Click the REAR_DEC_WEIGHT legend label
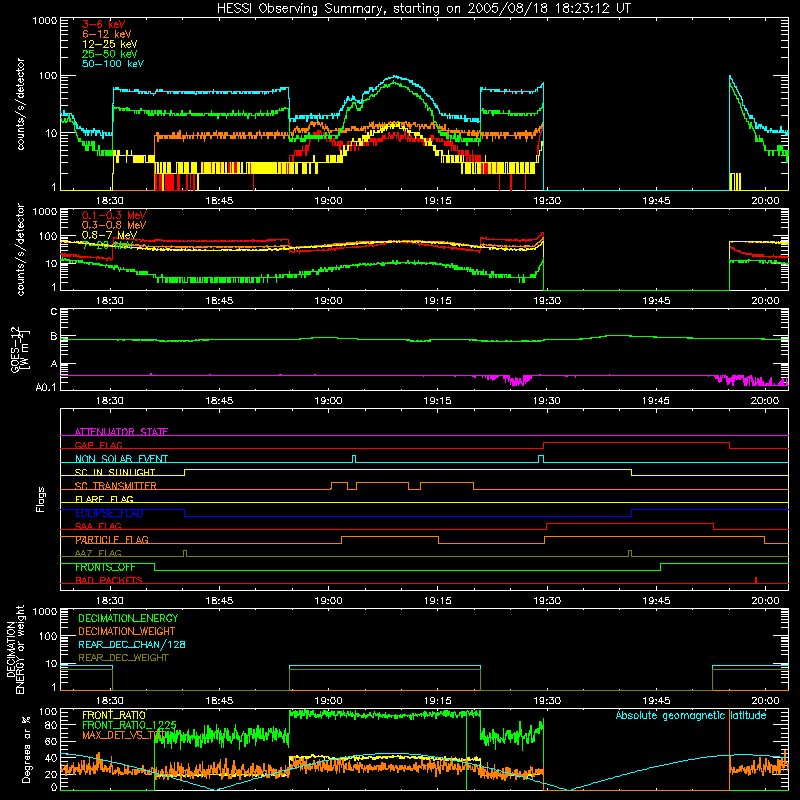 pyautogui.click(x=123, y=658)
